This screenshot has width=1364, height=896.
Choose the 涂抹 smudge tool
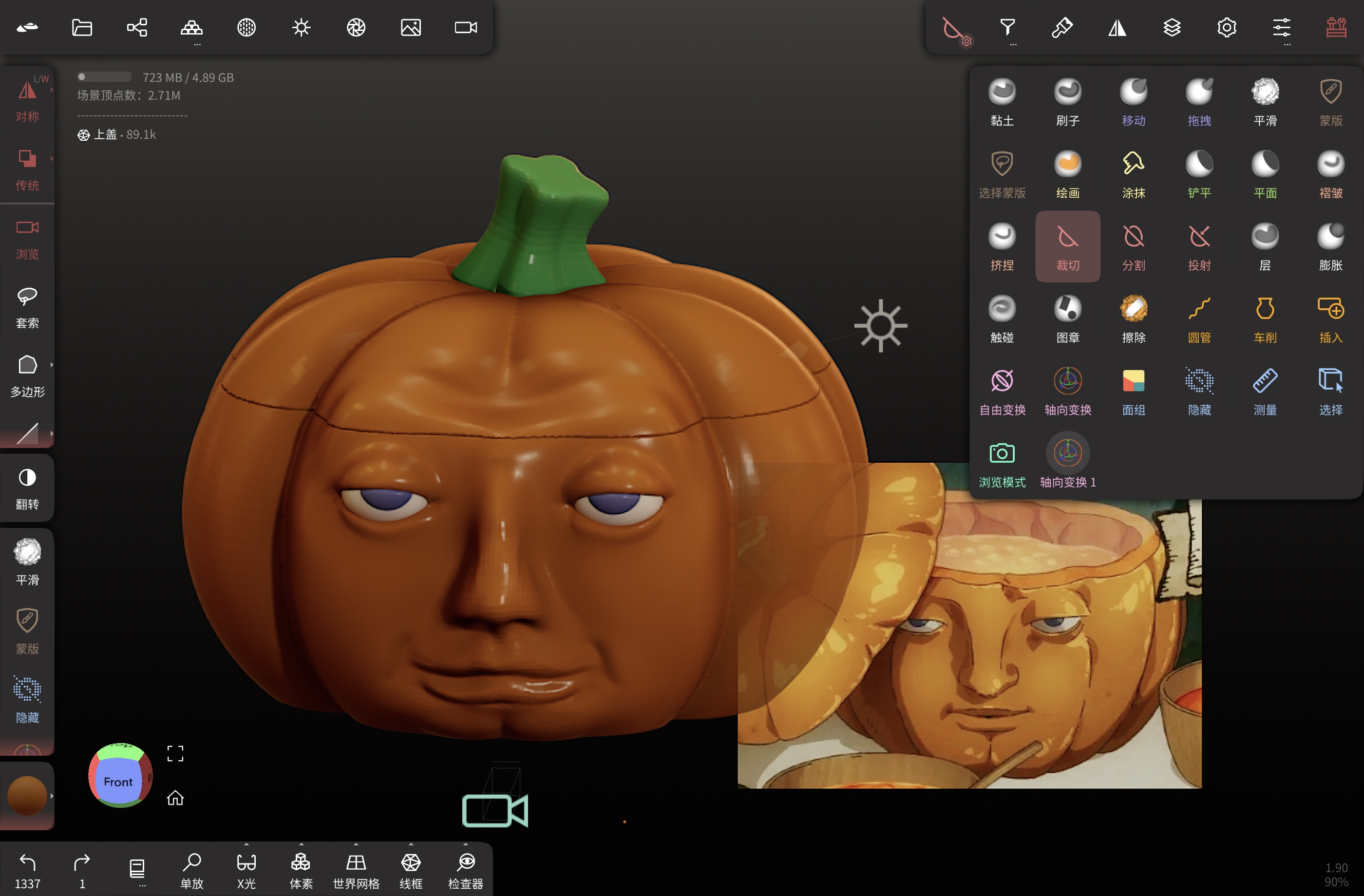tap(1133, 175)
